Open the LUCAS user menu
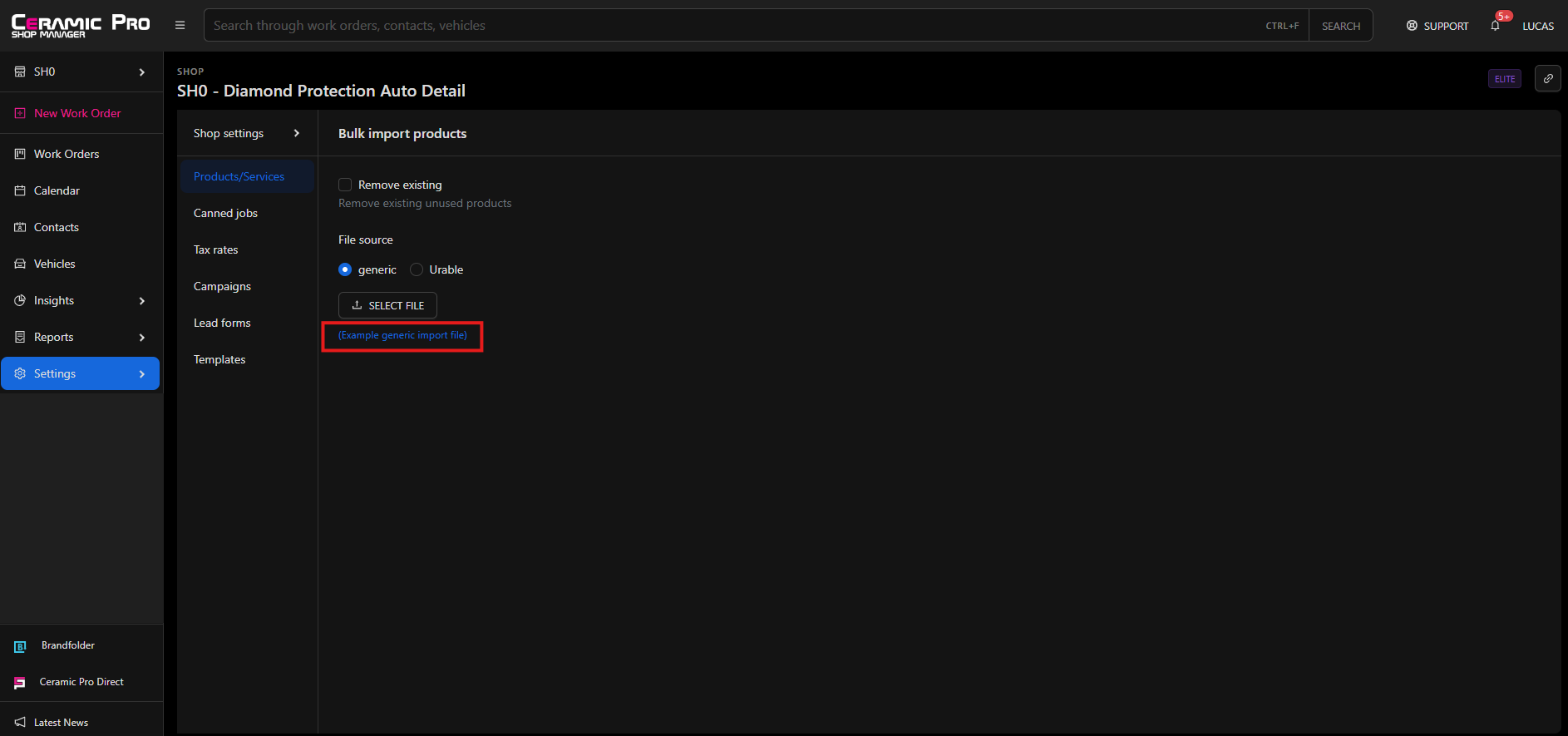This screenshot has width=1568, height=736. coord(1538,26)
